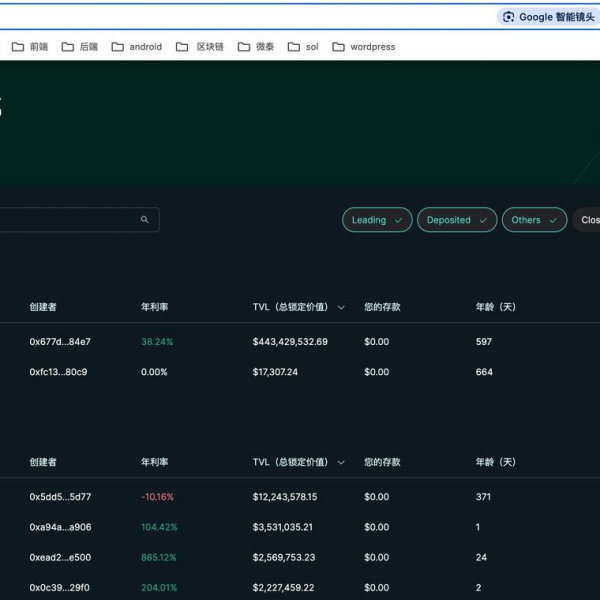Select the 204.01% APR value

pos(159,587)
